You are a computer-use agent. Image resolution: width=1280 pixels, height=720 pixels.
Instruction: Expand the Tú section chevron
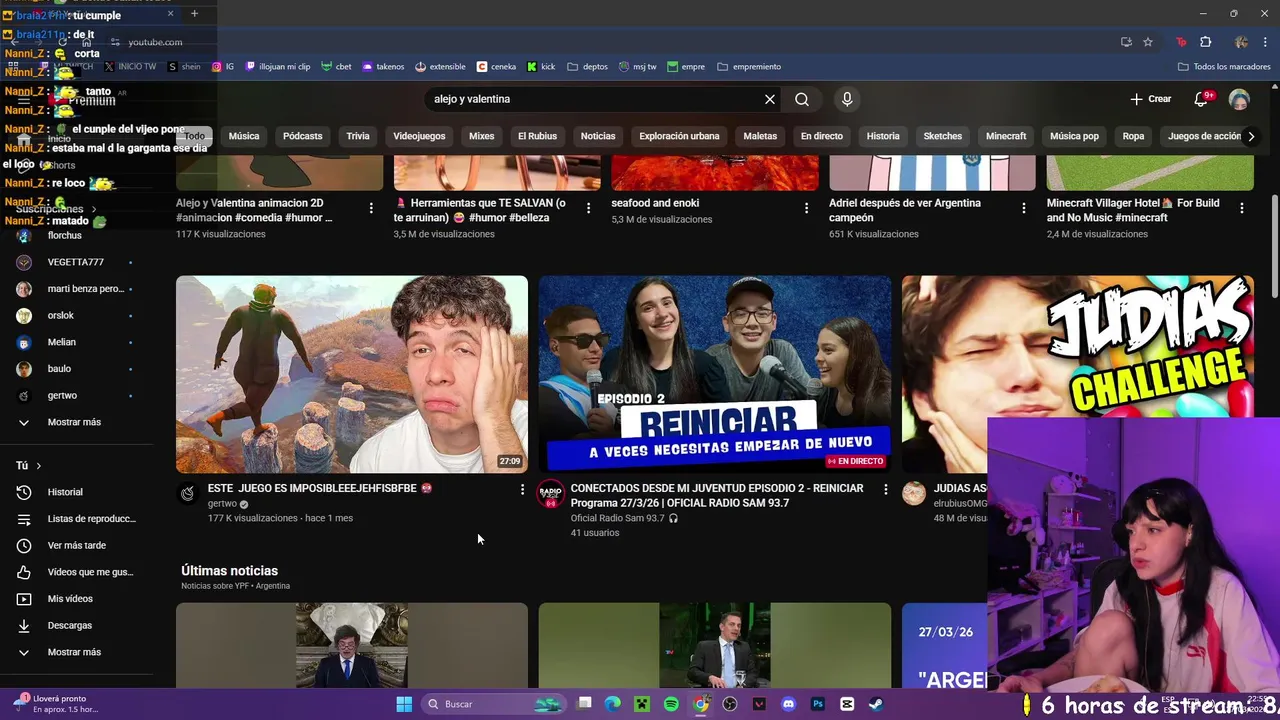click(38, 466)
